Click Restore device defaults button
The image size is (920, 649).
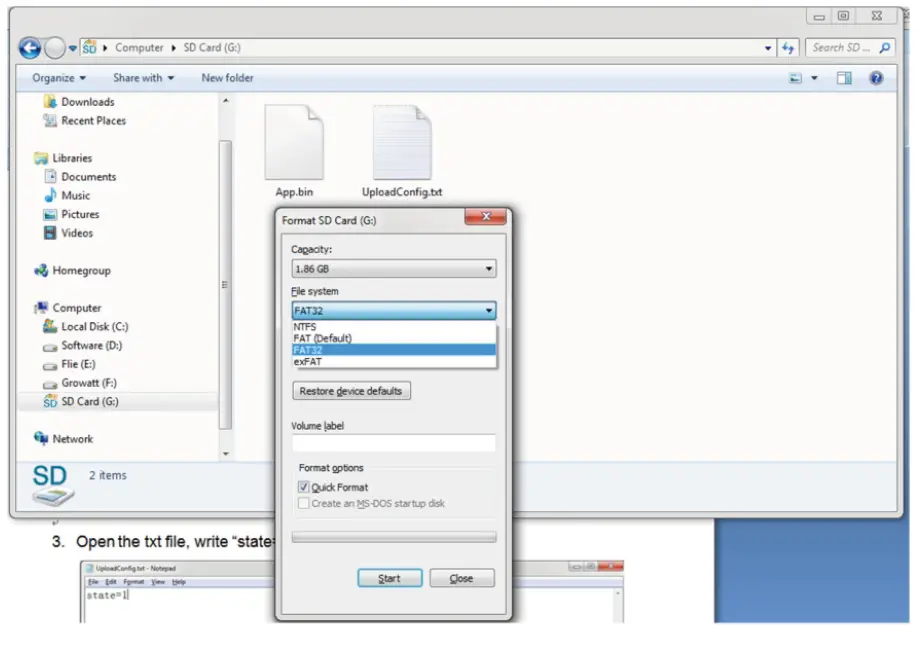pos(351,391)
